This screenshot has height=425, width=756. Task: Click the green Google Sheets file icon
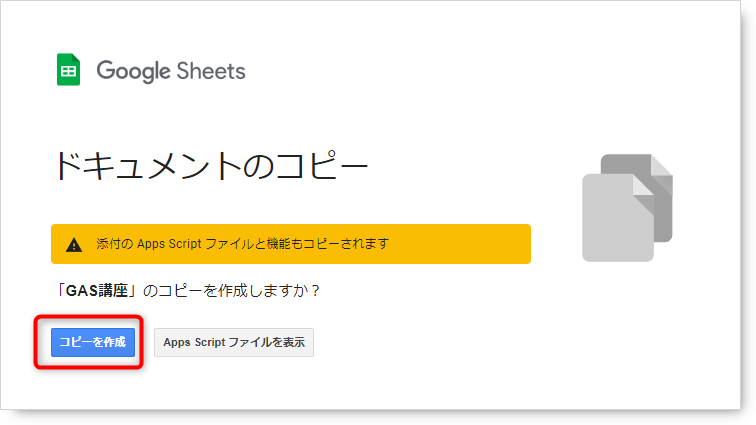point(68,69)
